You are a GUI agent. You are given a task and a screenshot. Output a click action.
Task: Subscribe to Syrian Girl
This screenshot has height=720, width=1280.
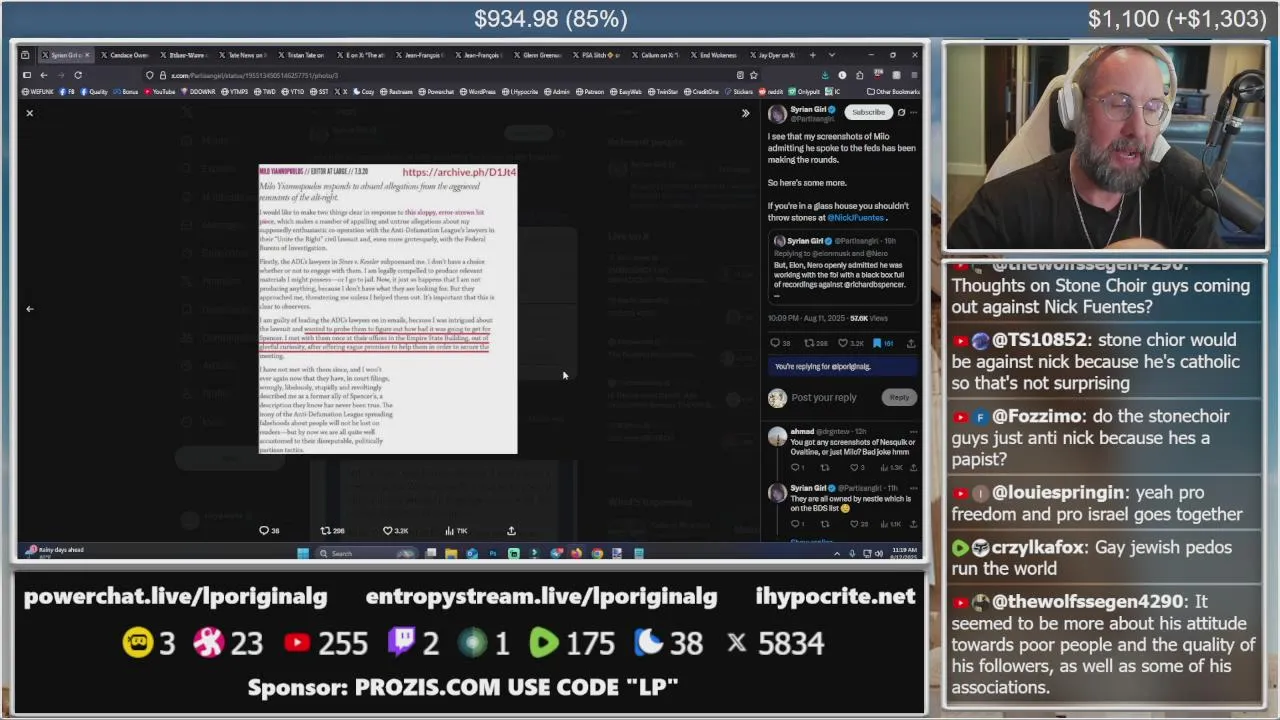[x=868, y=112]
